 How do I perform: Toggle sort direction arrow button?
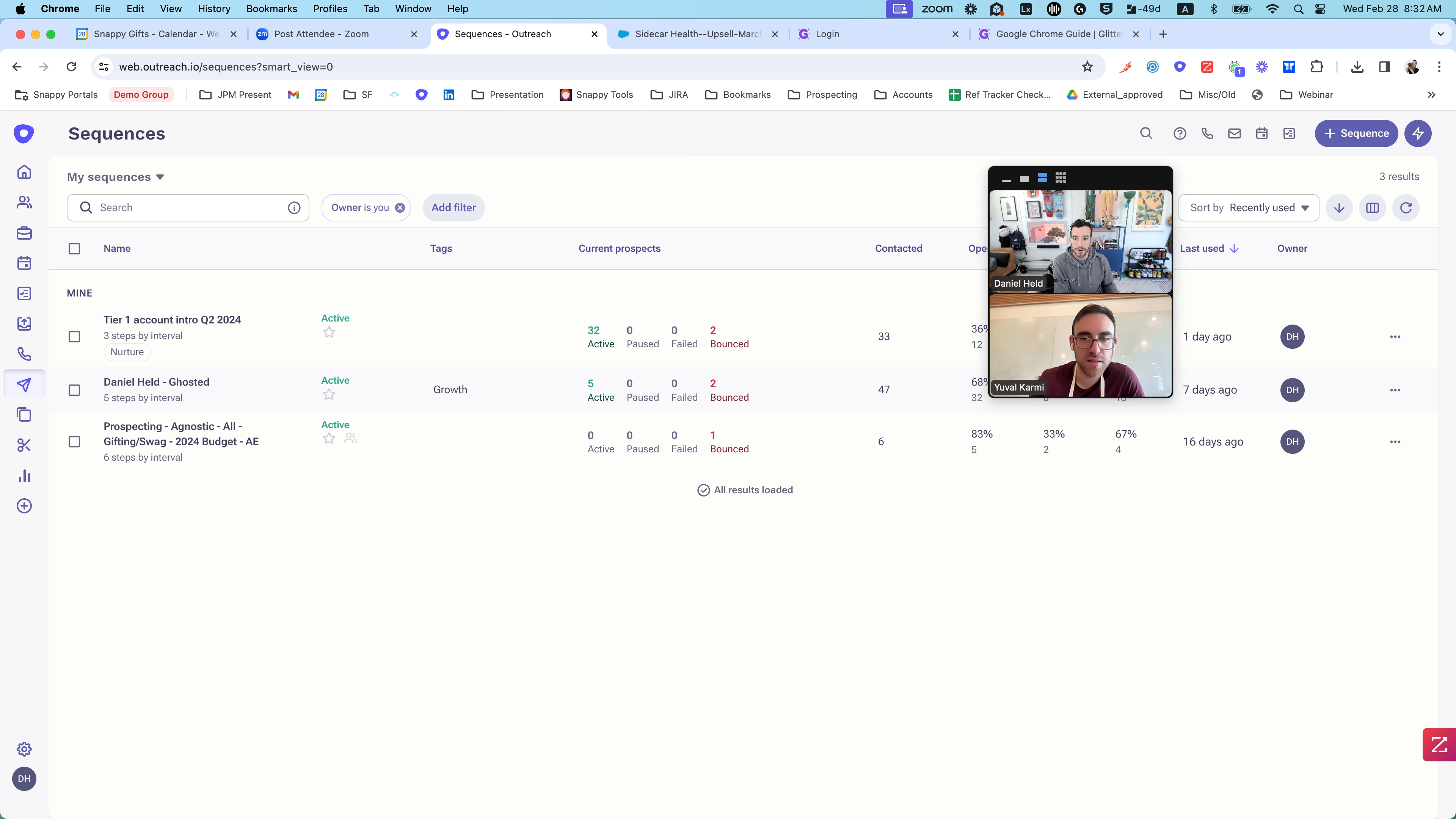coord(1339,207)
